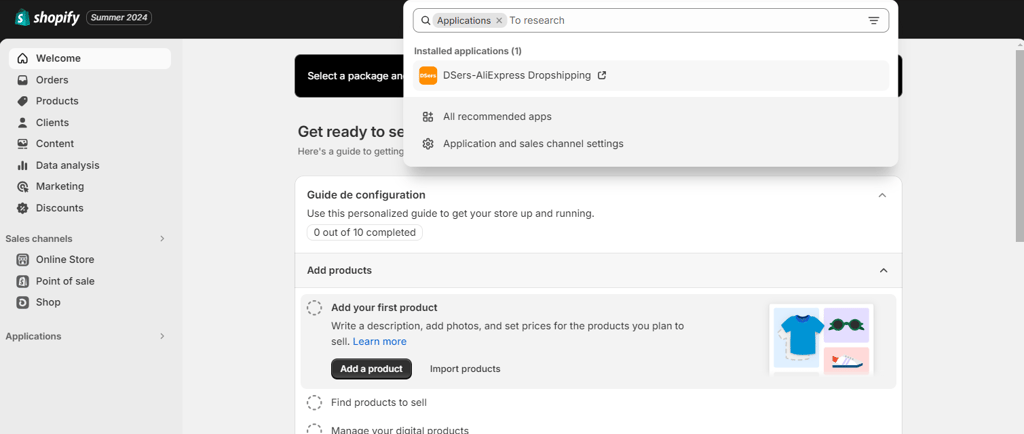This screenshot has width=1024, height=434.
Task: Click the Content image icon
Action: tap(23, 144)
